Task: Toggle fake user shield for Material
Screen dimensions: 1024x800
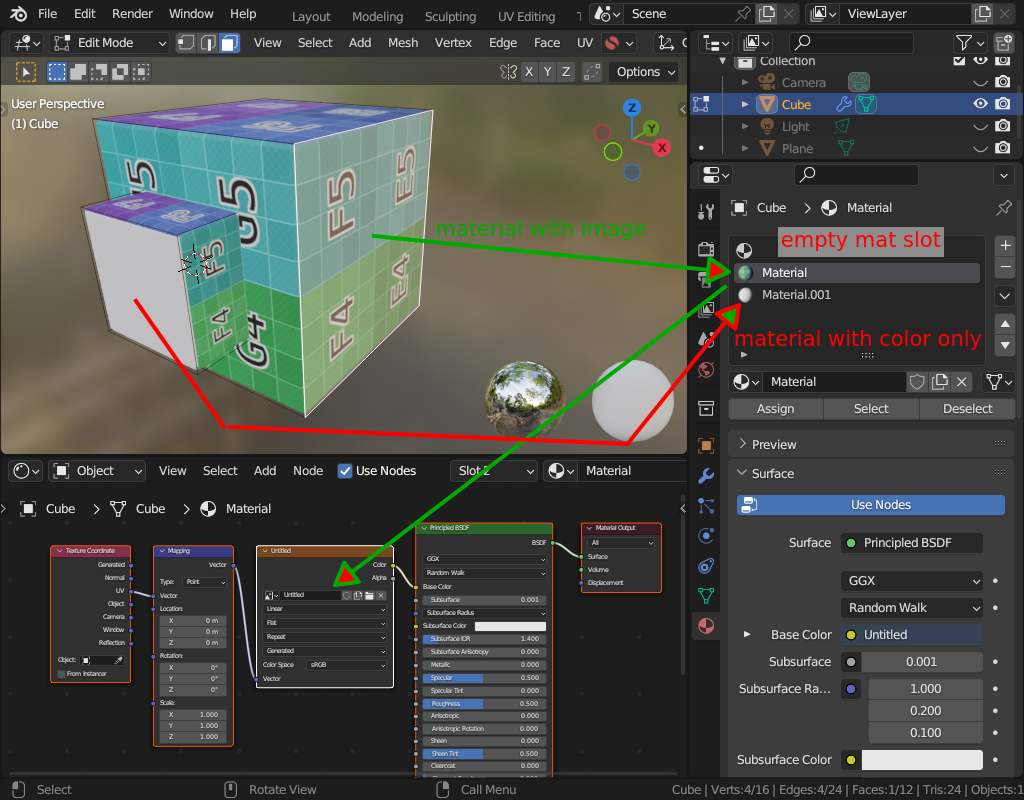Action: (x=917, y=382)
